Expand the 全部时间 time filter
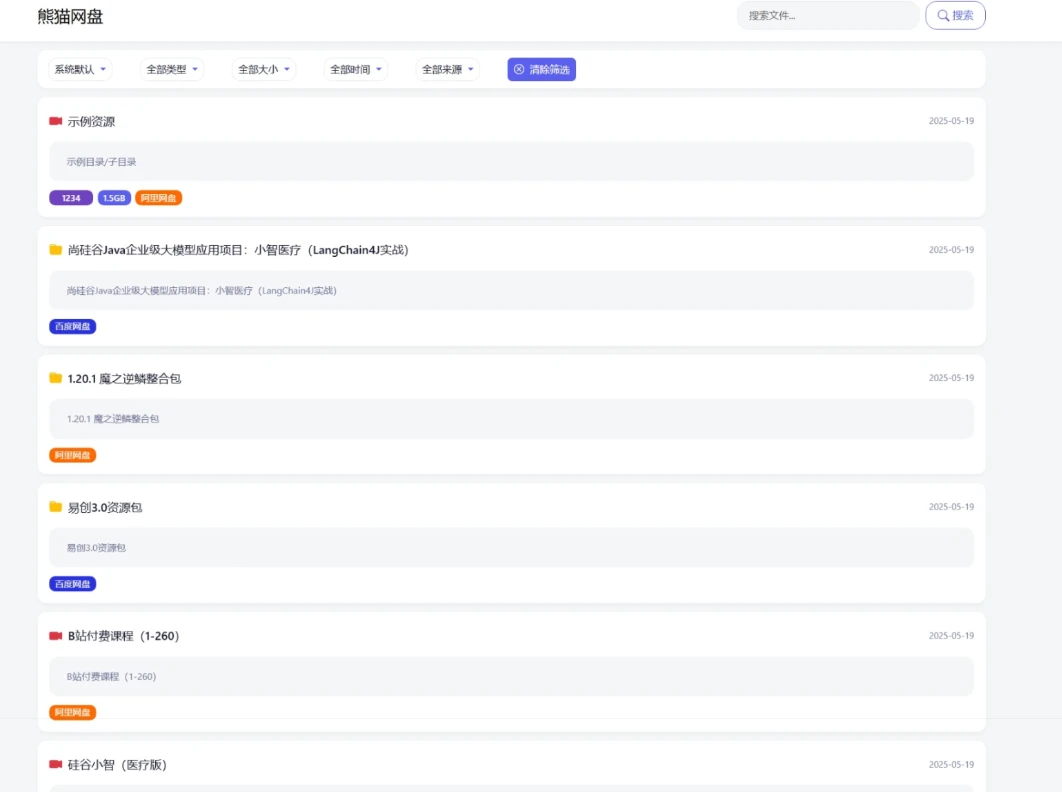Viewport: 1062px width, 792px height. click(356, 69)
